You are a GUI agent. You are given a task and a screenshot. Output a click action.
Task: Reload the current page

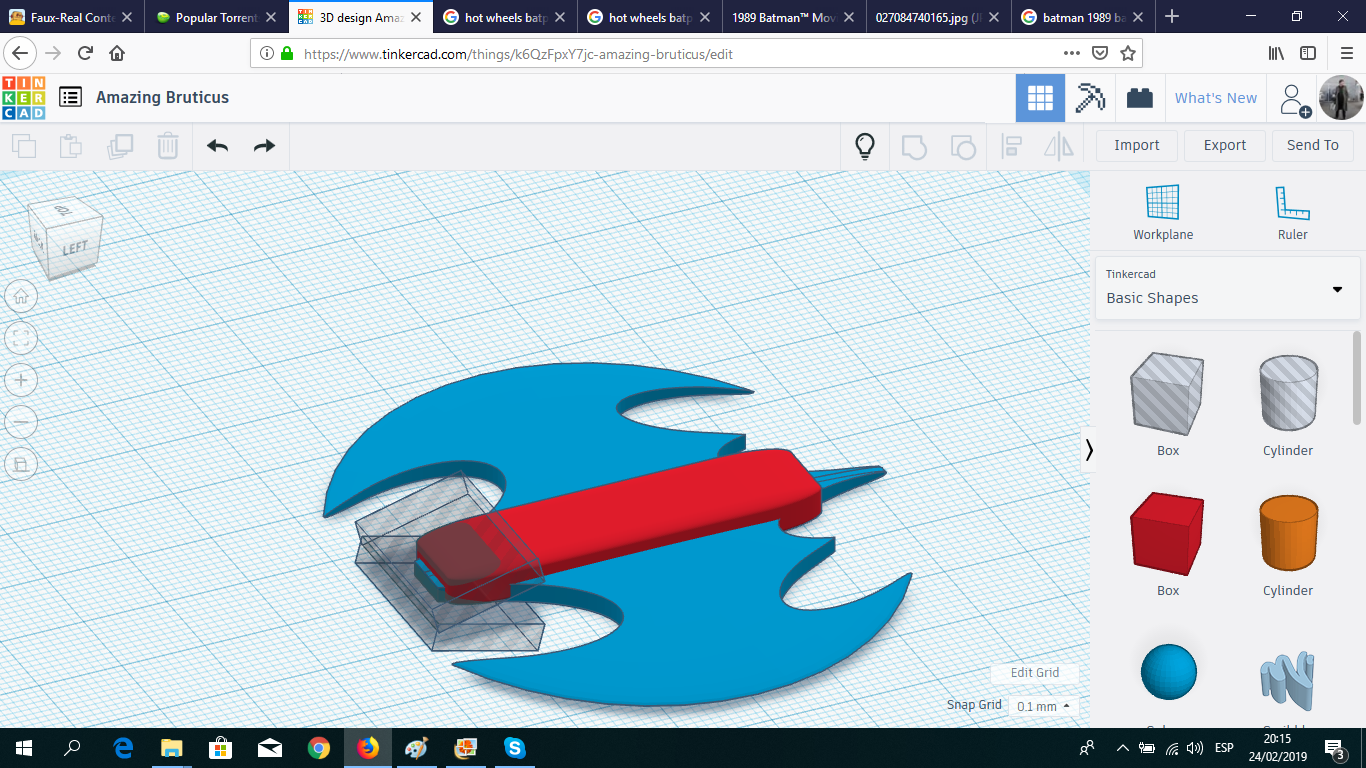(86, 54)
